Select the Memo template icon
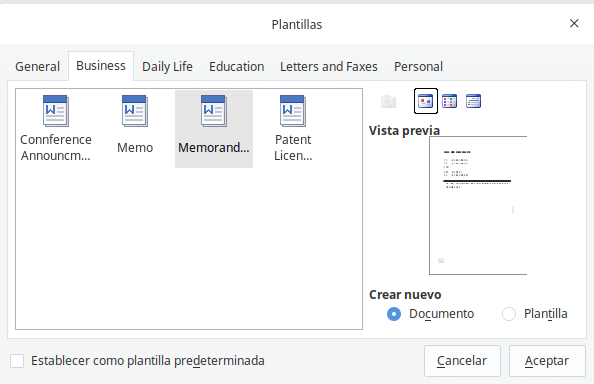 click(x=135, y=111)
